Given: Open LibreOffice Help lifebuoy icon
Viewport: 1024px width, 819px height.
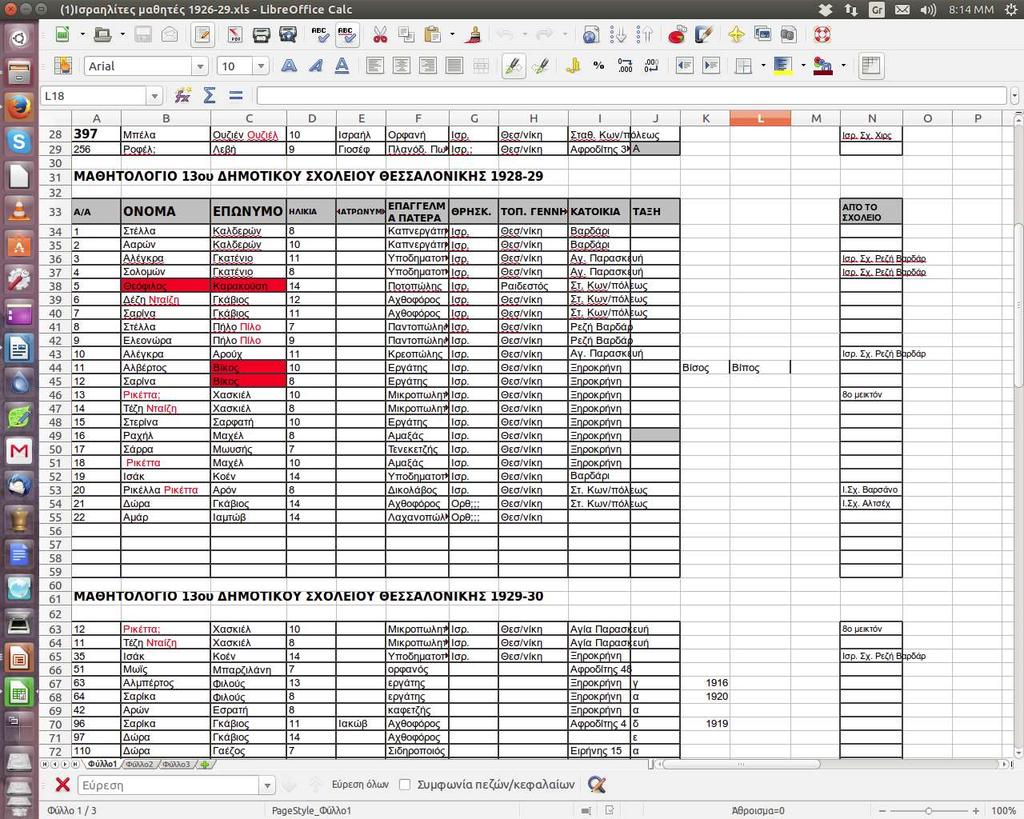Looking at the screenshot, I should (822, 34).
